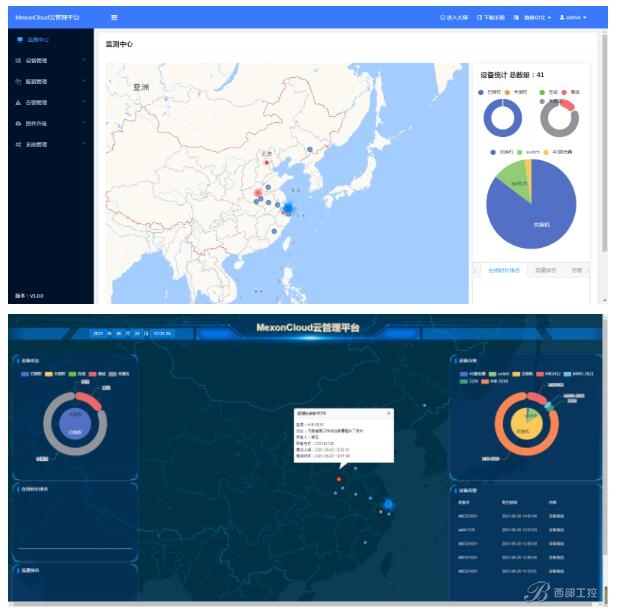Viewport: 624px width, 615px height.
Task: Toggle the blue 交换机 pie legend dot
Action: pyautogui.click(x=493, y=152)
